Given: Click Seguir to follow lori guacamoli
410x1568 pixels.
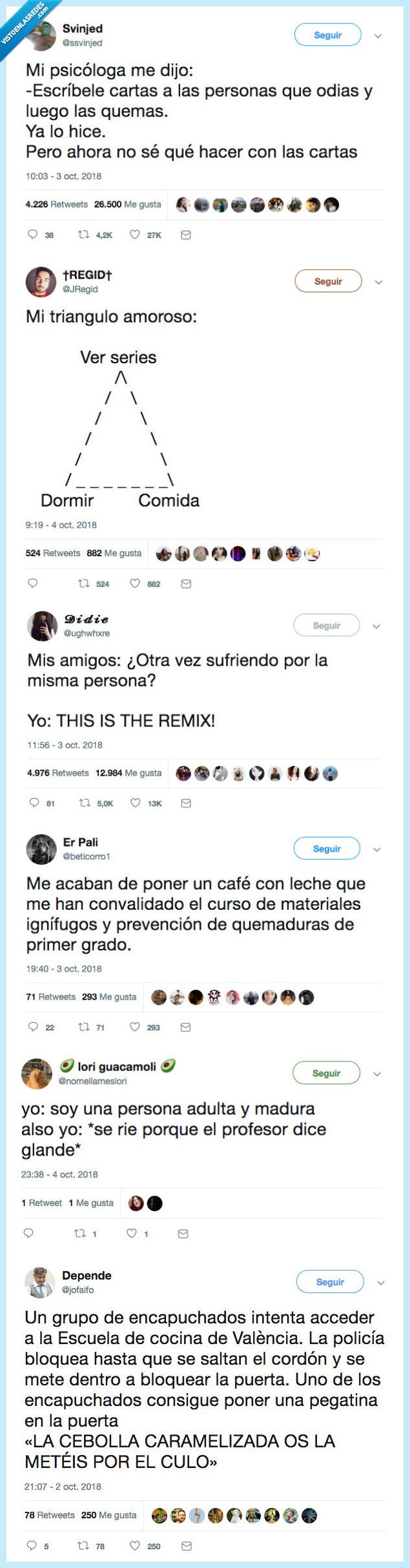Looking at the screenshot, I should 327,1073.
